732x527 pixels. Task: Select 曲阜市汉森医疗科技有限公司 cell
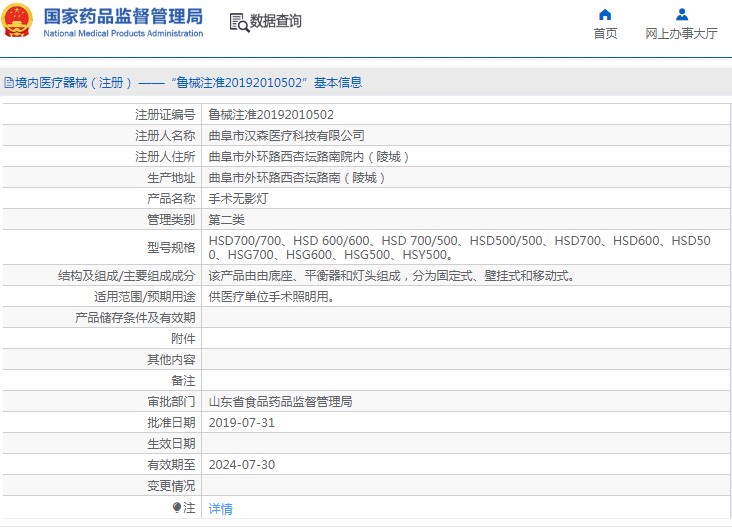286,136
